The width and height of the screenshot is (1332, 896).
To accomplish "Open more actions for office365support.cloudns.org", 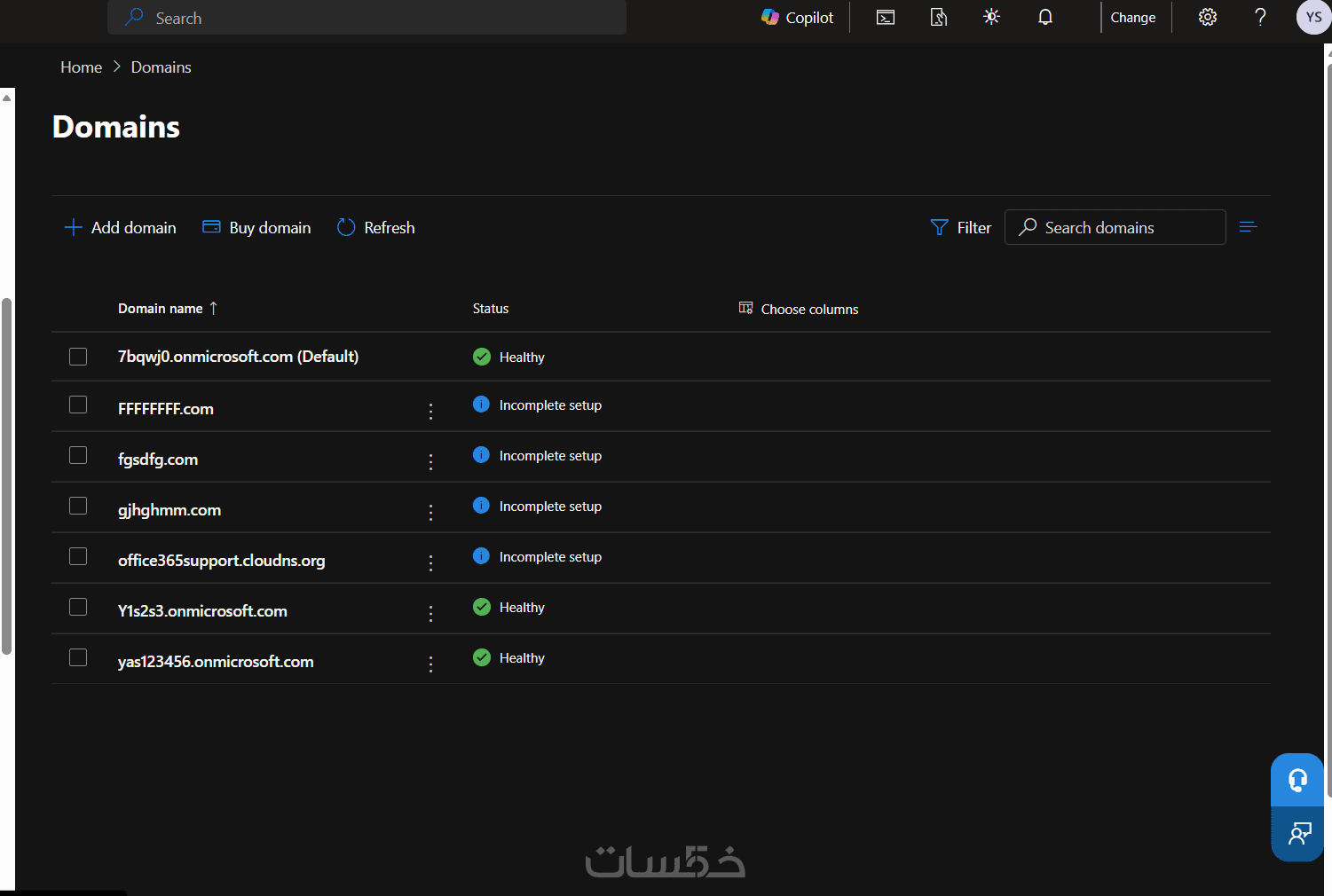I will (431, 562).
